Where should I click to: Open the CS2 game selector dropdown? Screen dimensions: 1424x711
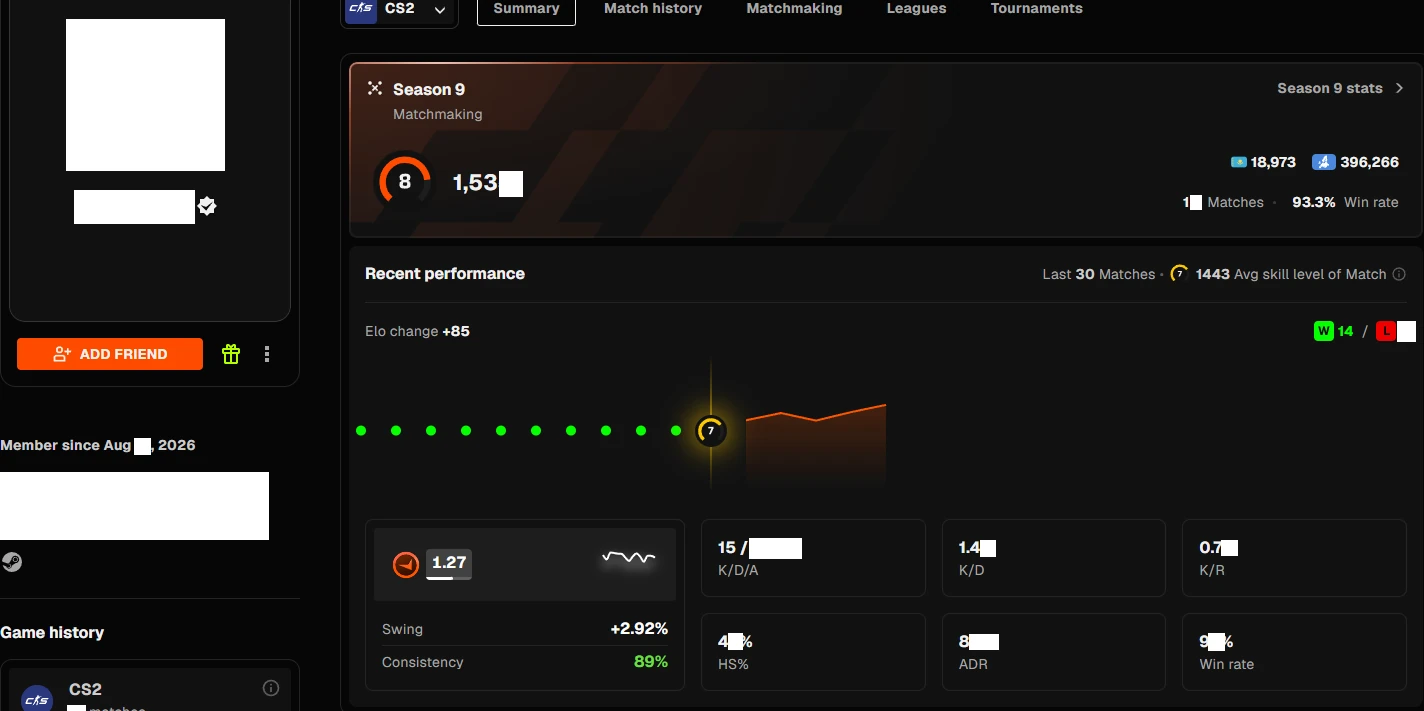[x=398, y=10]
